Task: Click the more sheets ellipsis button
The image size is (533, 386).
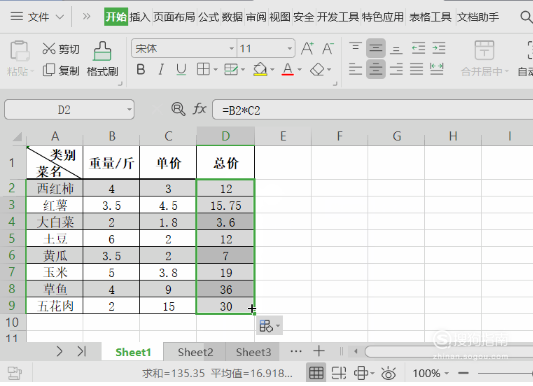Action: [x=296, y=351]
